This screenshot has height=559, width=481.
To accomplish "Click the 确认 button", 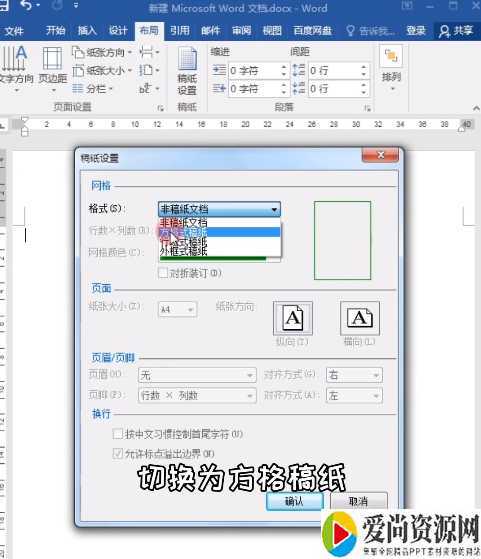I will tap(295, 501).
